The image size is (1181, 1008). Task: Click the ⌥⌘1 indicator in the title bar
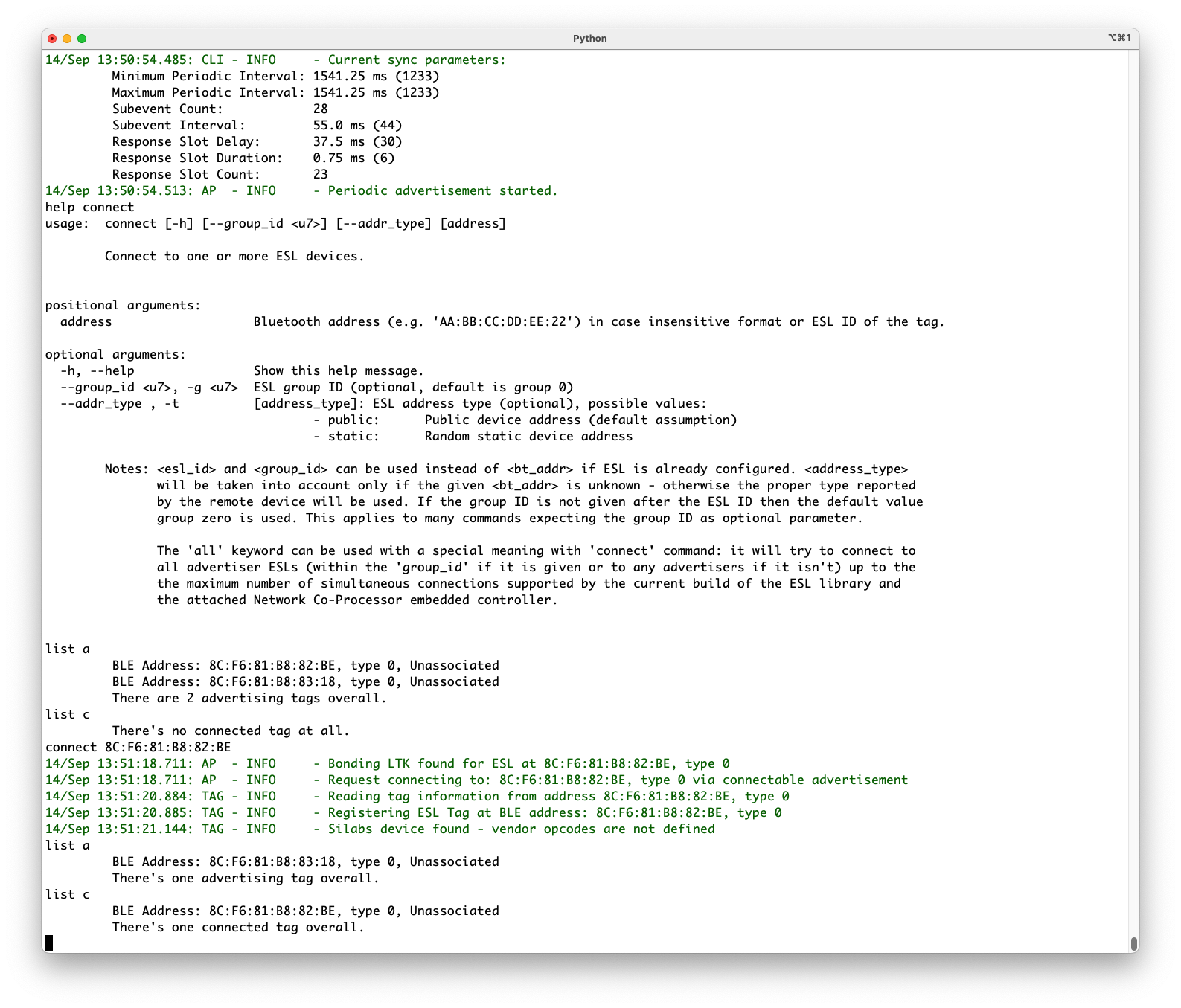[1118, 38]
